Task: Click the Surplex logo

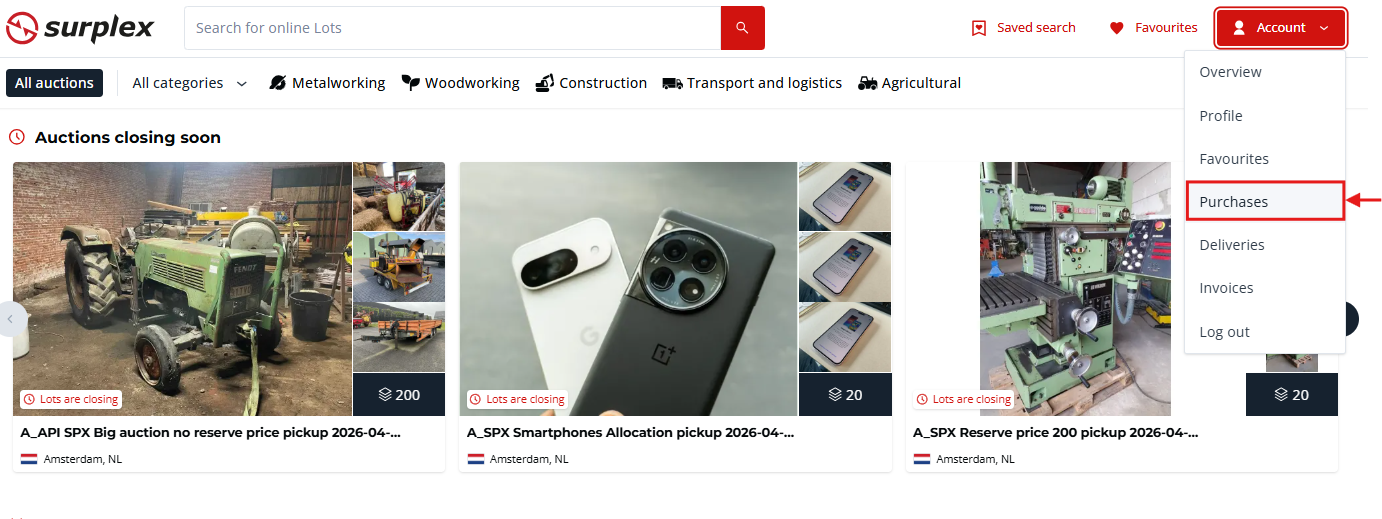Action: pyautogui.click(x=80, y=28)
